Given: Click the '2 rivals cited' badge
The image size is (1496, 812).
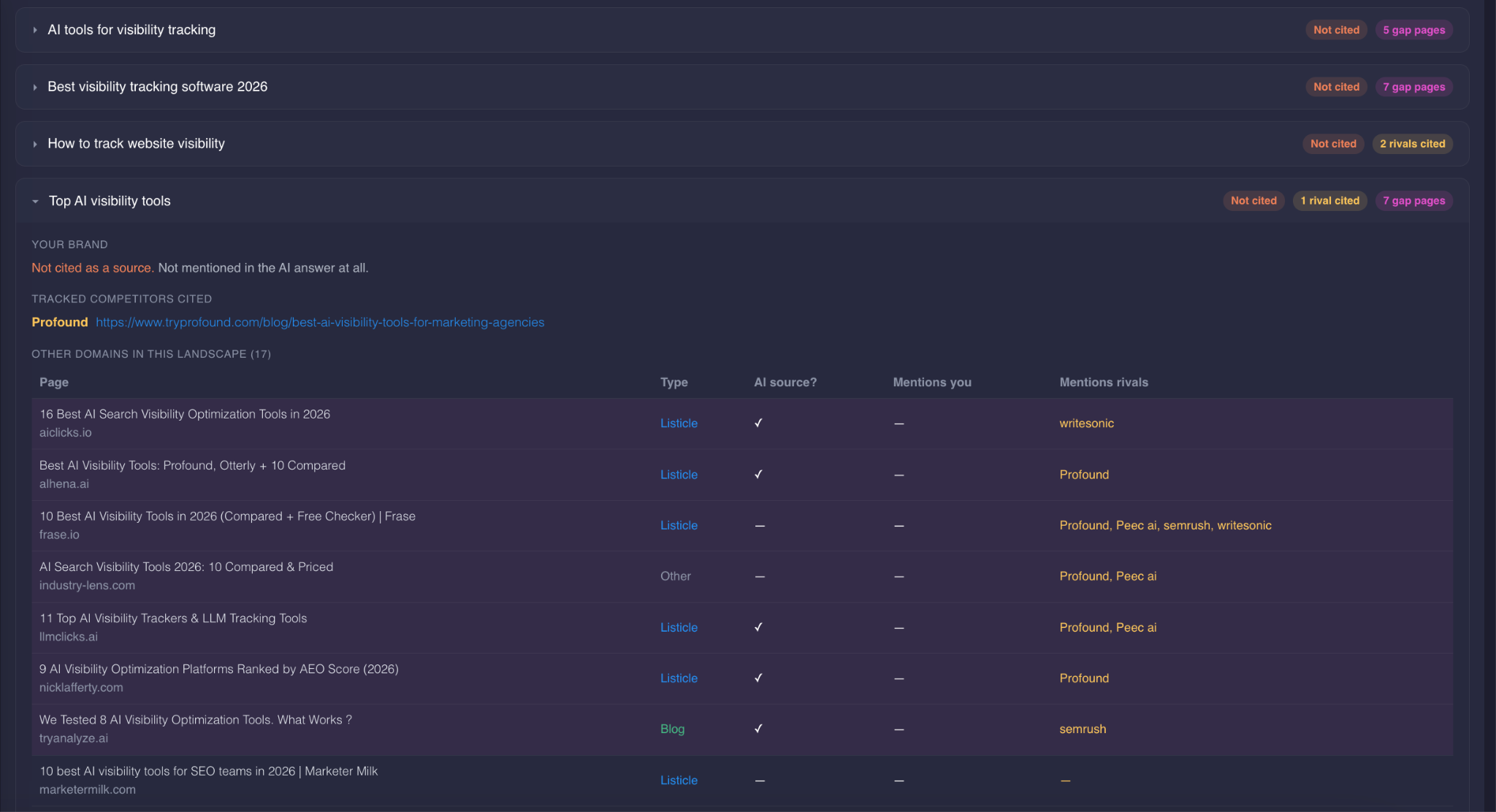Looking at the screenshot, I should (1412, 144).
